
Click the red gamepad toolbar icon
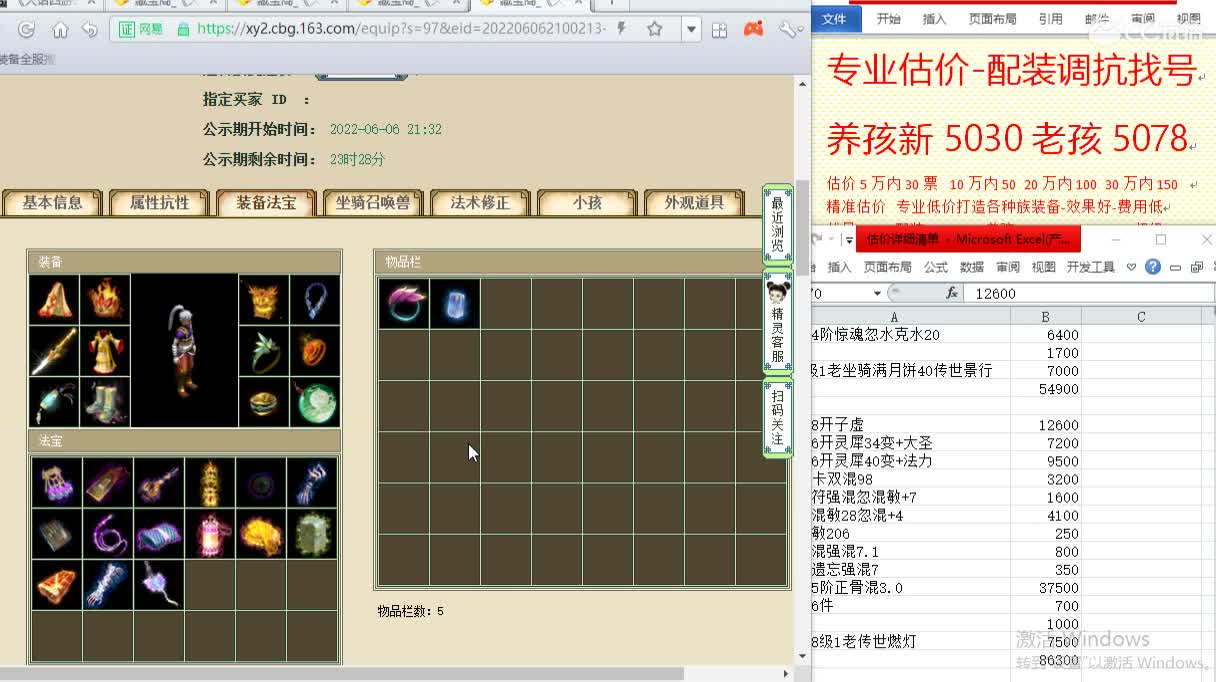click(x=753, y=29)
